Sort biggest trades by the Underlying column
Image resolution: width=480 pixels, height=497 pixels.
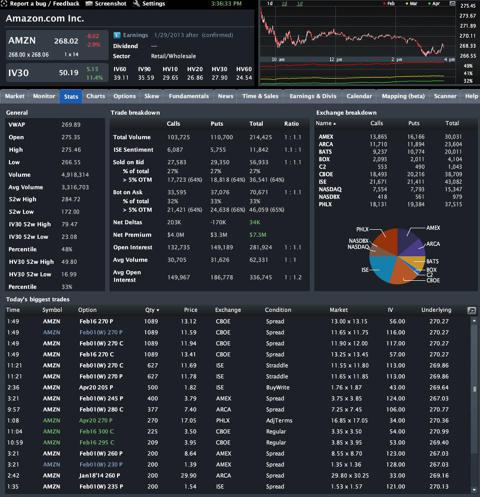[x=436, y=310]
